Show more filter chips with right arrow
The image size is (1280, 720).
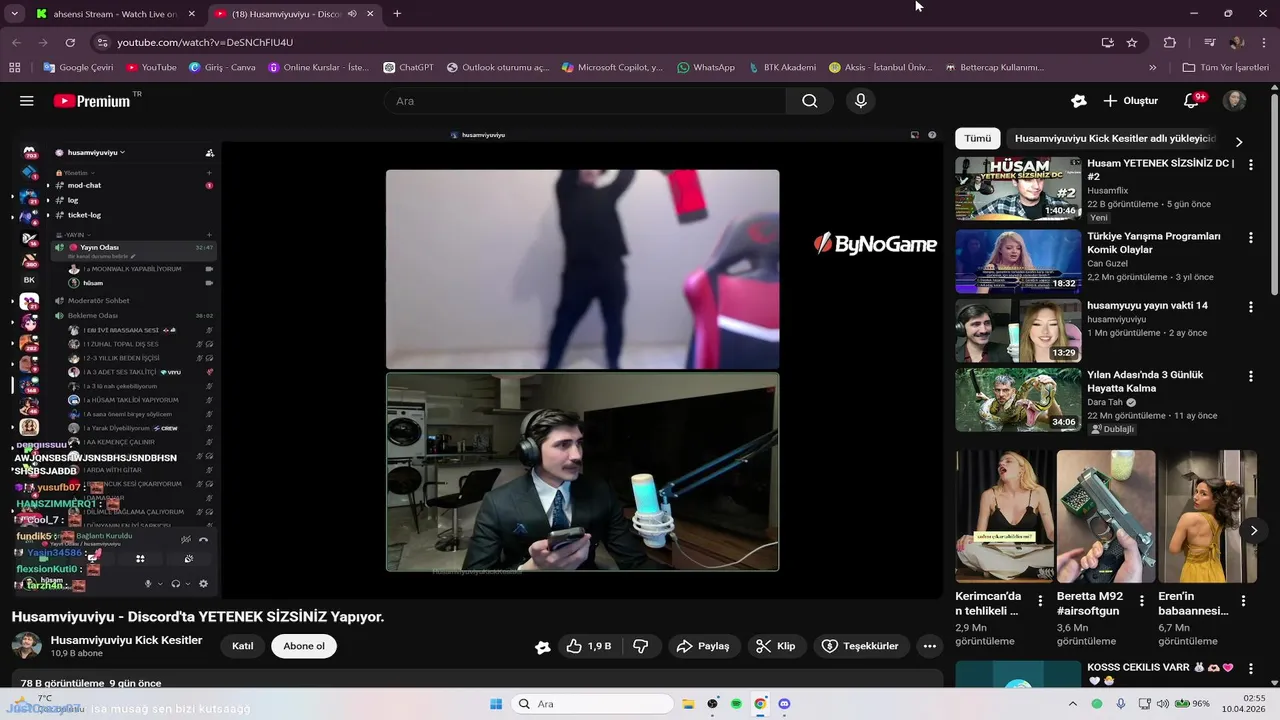(x=1239, y=141)
